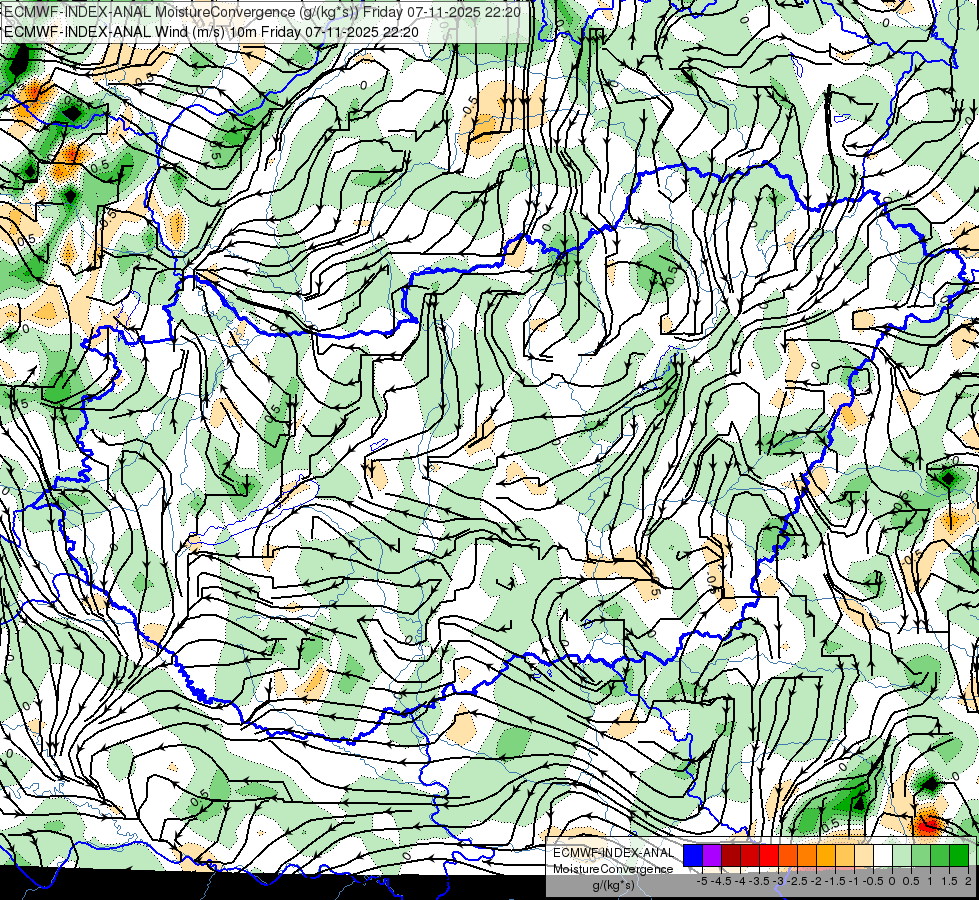Pick the light green swatch from 0.5 to 1
This screenshot has width=979, height=900.
click(x=921, y=856)
